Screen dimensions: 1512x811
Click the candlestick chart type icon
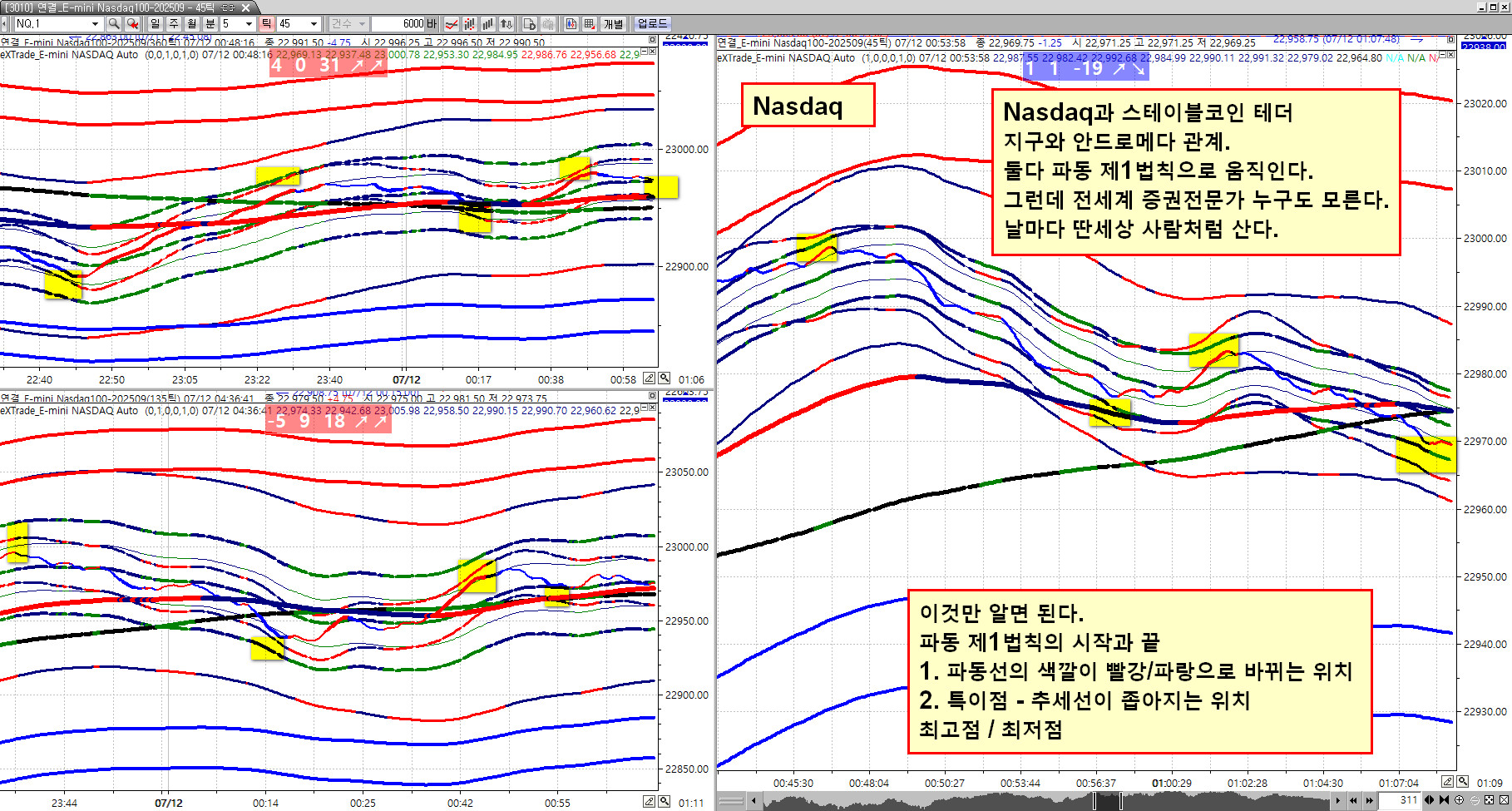click(x=469, y=23)
